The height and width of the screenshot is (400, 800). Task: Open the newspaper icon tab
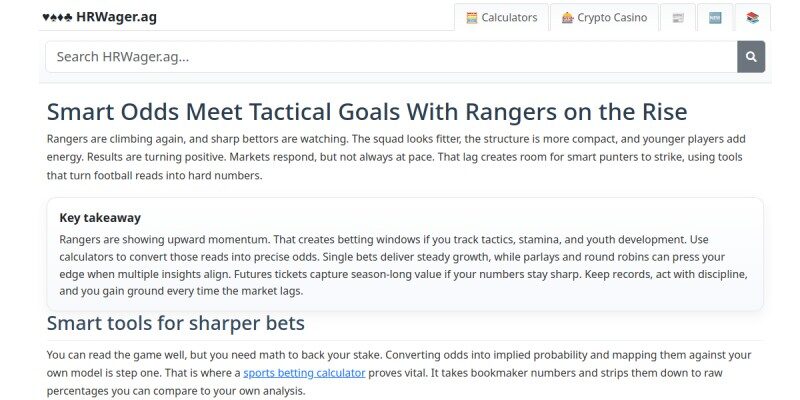678,17
